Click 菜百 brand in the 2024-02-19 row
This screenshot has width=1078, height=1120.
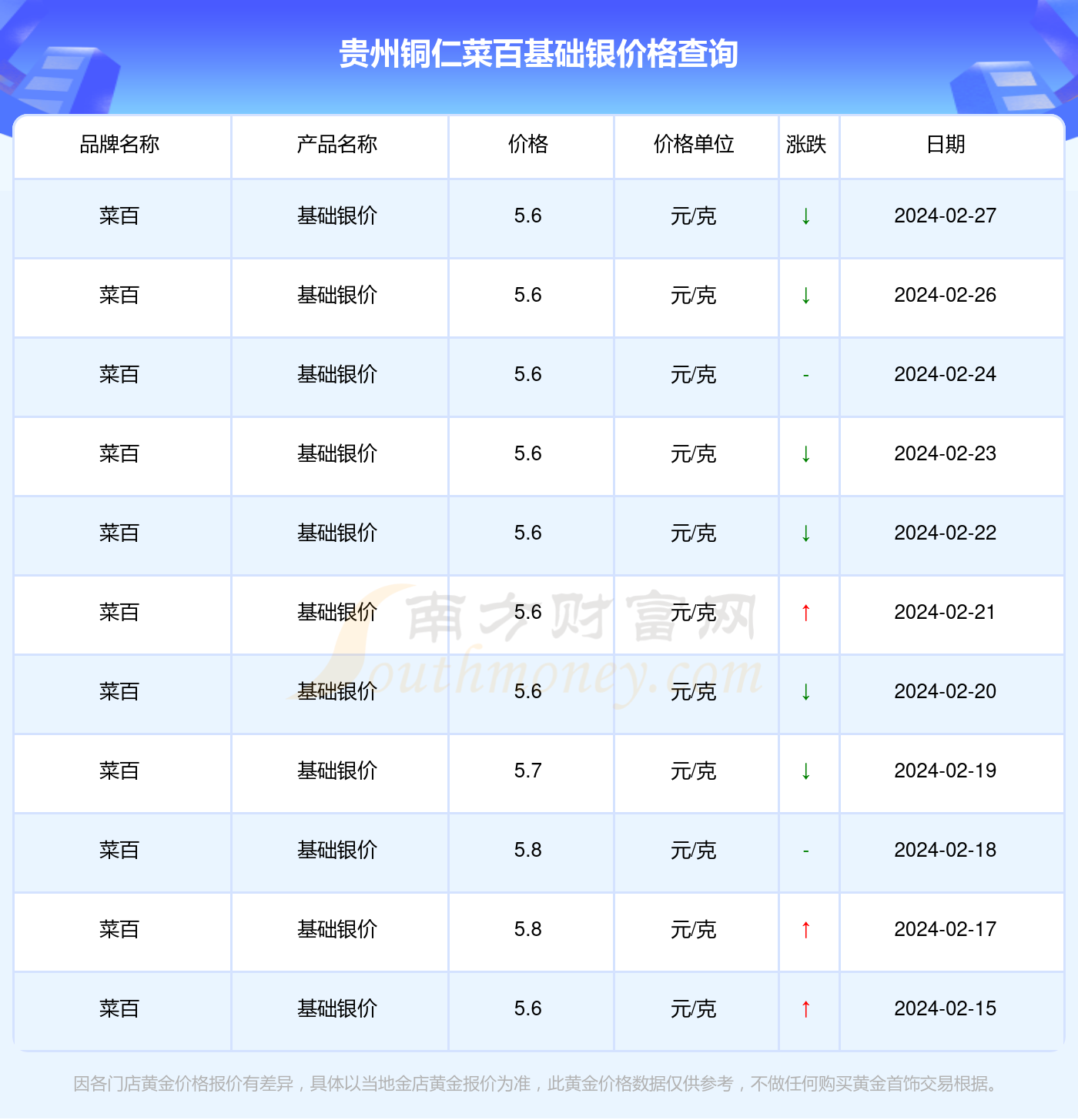(x=119, y=771)
